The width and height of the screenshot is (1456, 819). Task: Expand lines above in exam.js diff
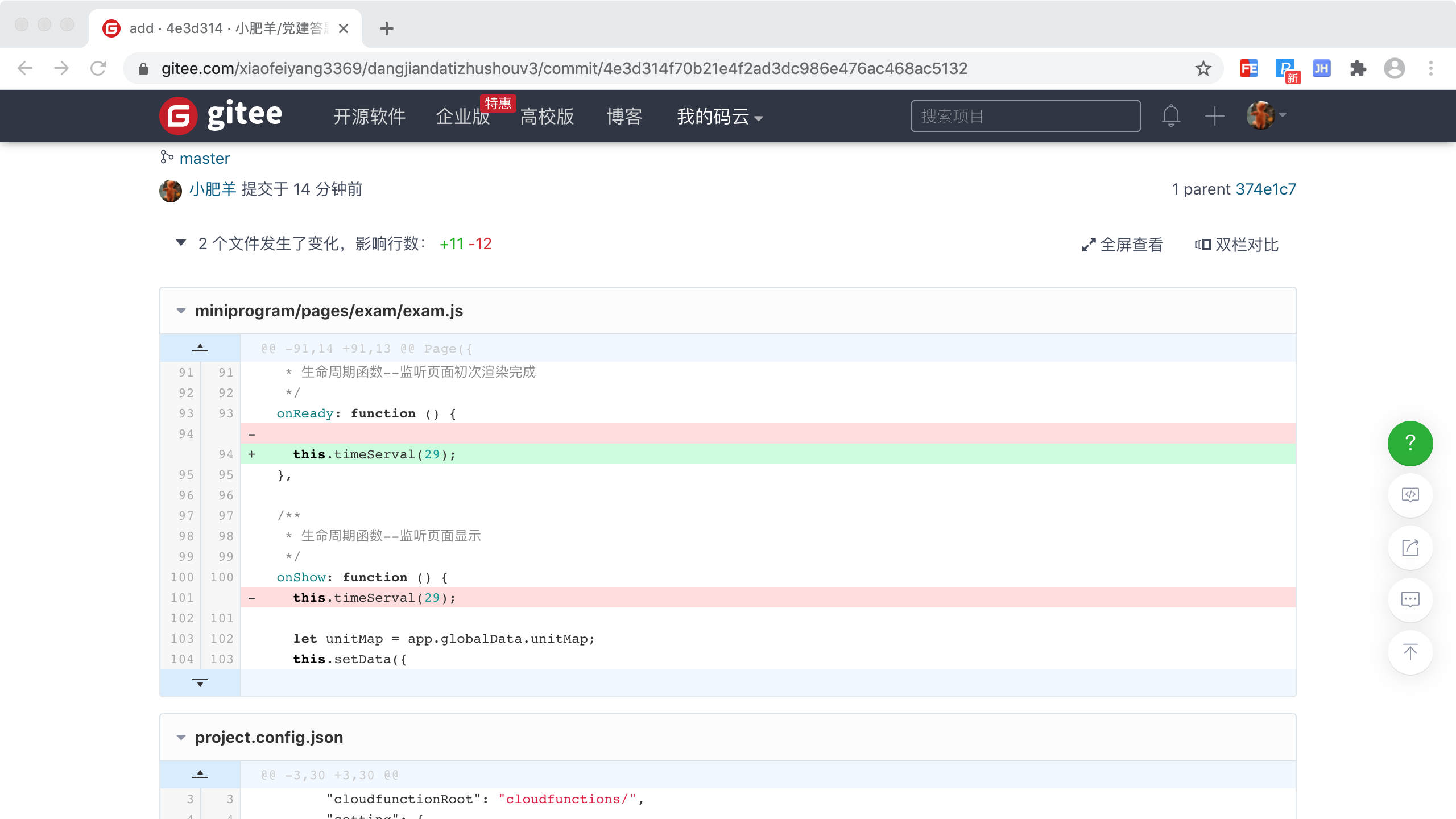coord(200,348)
